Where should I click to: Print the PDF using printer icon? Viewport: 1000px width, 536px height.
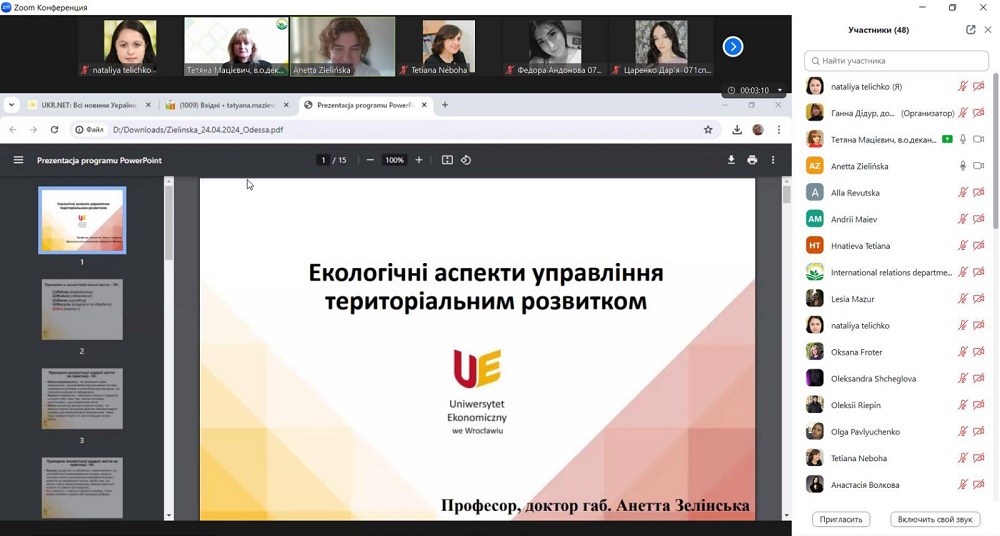click(752, 160)
